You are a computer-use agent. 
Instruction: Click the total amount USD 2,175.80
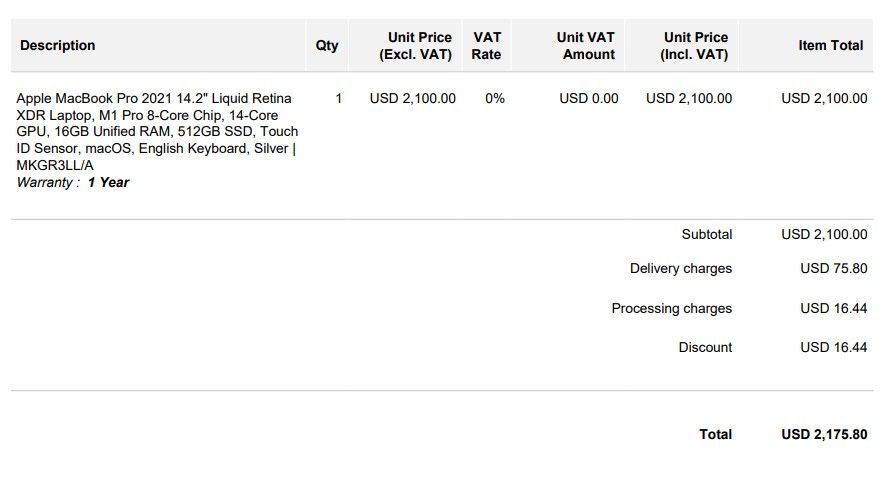pos(824,435)
